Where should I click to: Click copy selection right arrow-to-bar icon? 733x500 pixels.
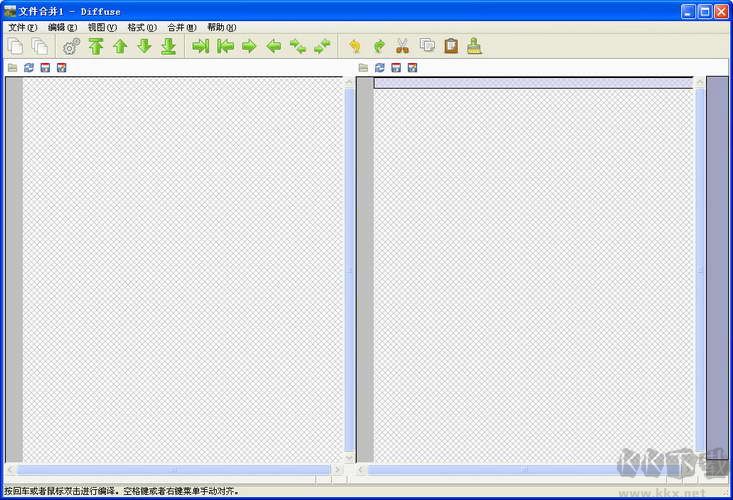201,46
